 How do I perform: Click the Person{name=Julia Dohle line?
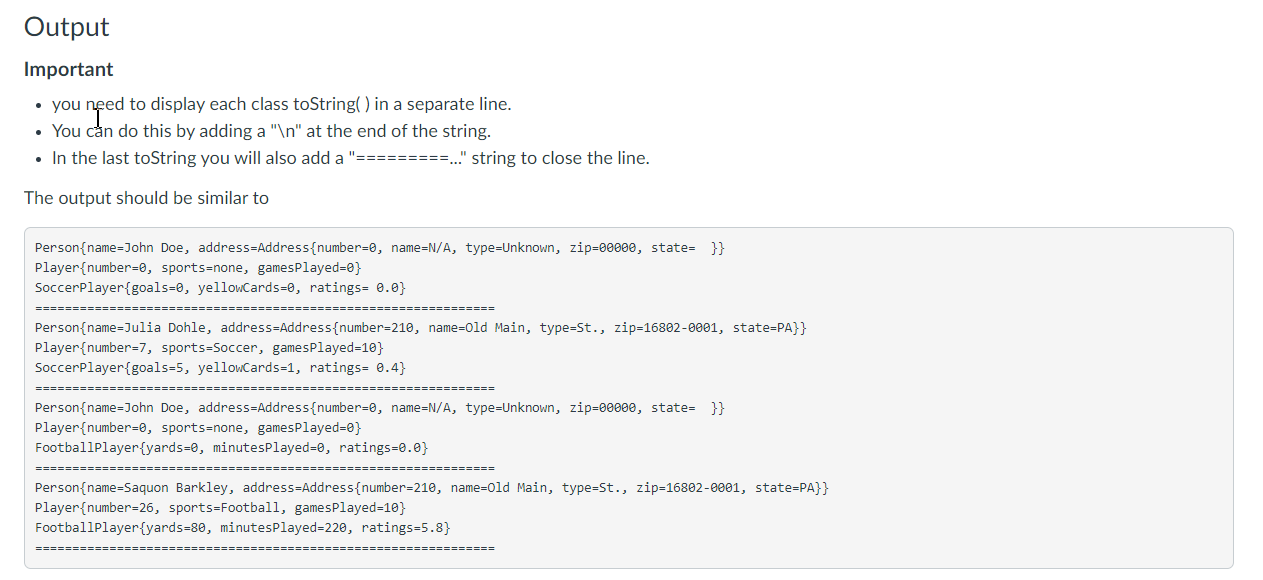point(421,327)
